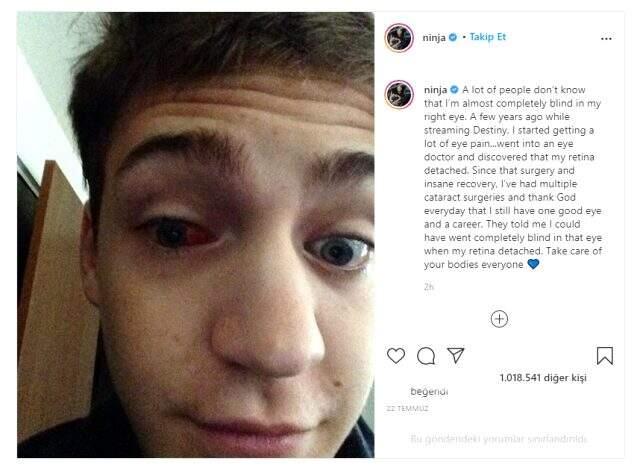Open the three-dot more options menu
Screen dimensions: 640x473
606,38
